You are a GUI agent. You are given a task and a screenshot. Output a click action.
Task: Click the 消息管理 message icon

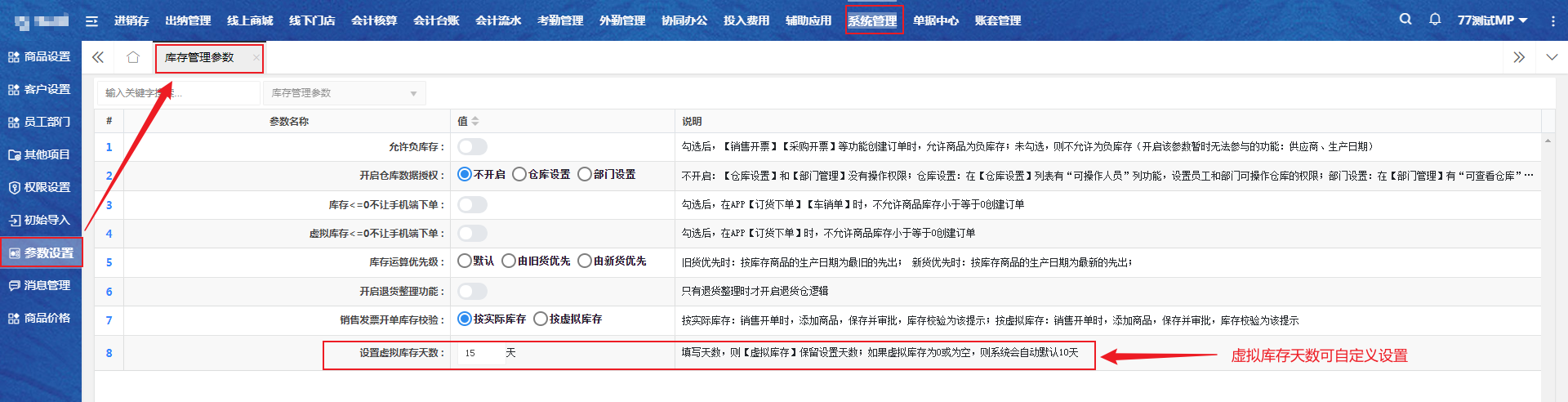click(14, 286)
